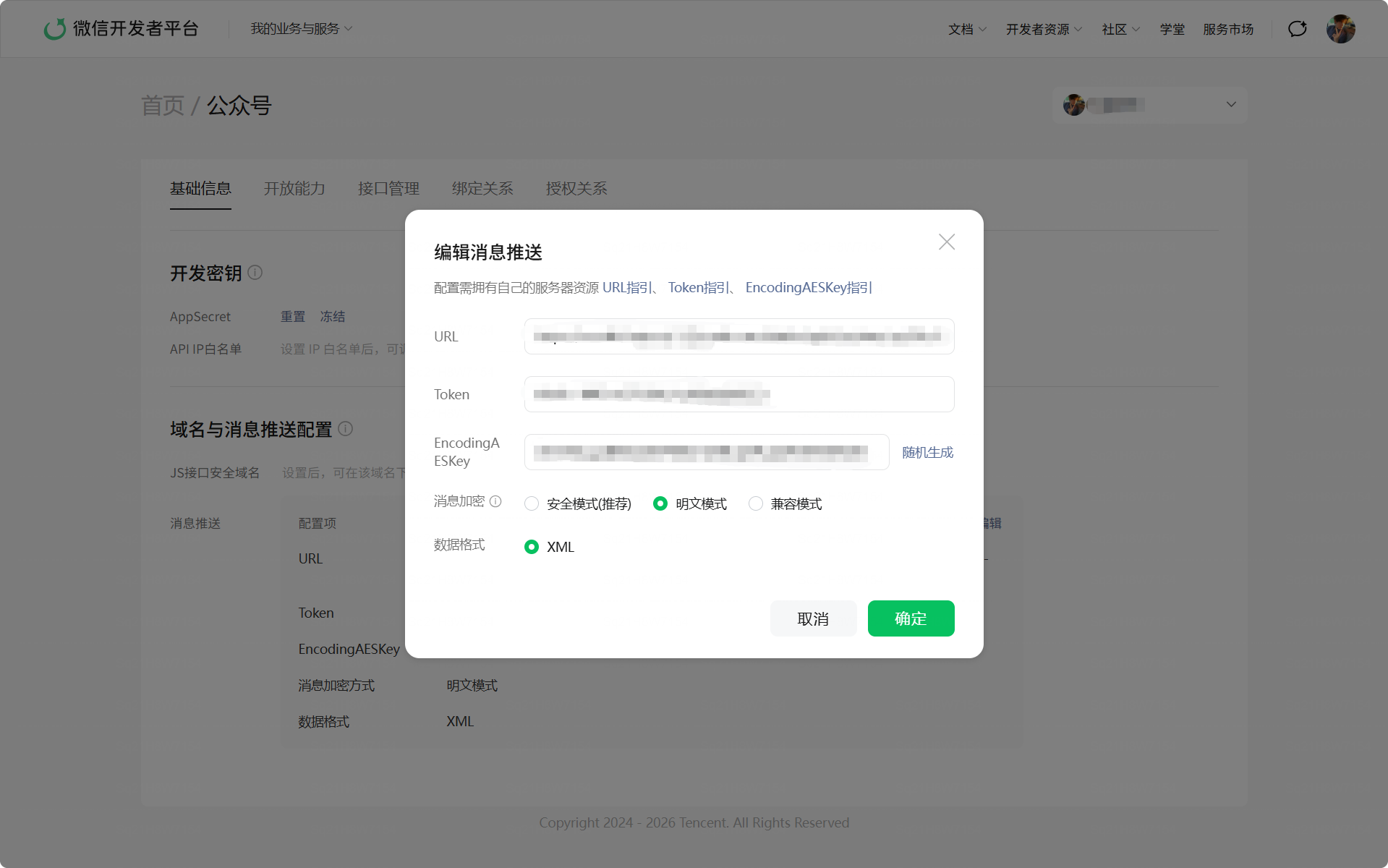
Task: Open the 开发者资源 dropdown menu
Action: point(1044,29)
